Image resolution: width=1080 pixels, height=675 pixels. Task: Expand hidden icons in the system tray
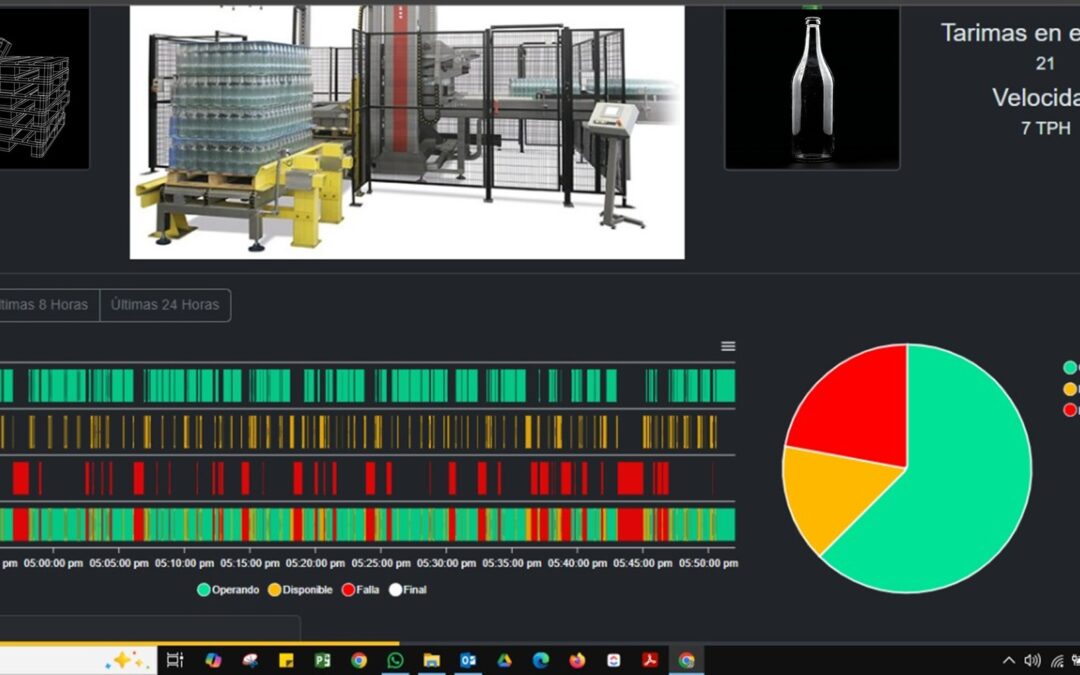click(x=1008, y=660)
